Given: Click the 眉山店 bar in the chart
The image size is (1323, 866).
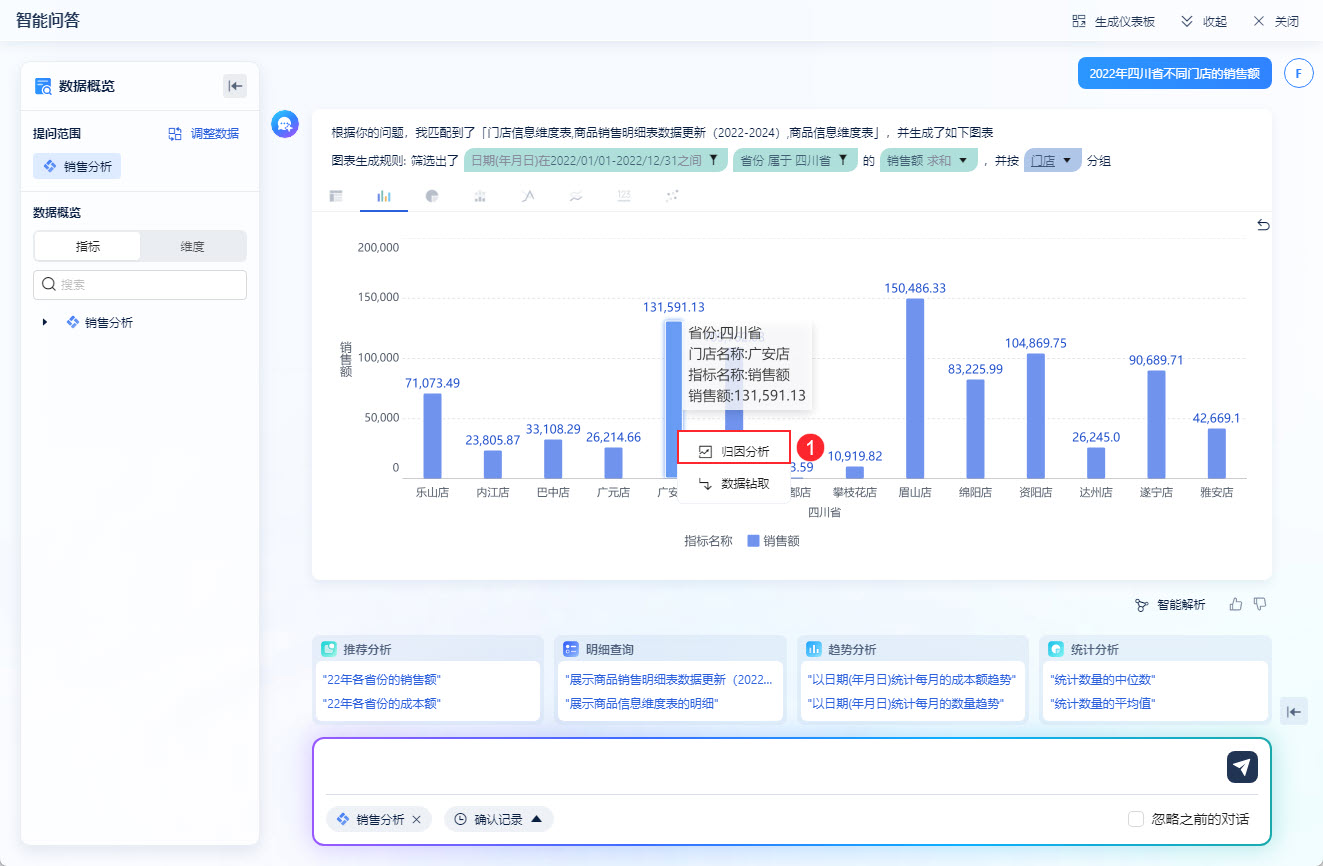Looking at the screenshot, I should click(x=915, y=388).
